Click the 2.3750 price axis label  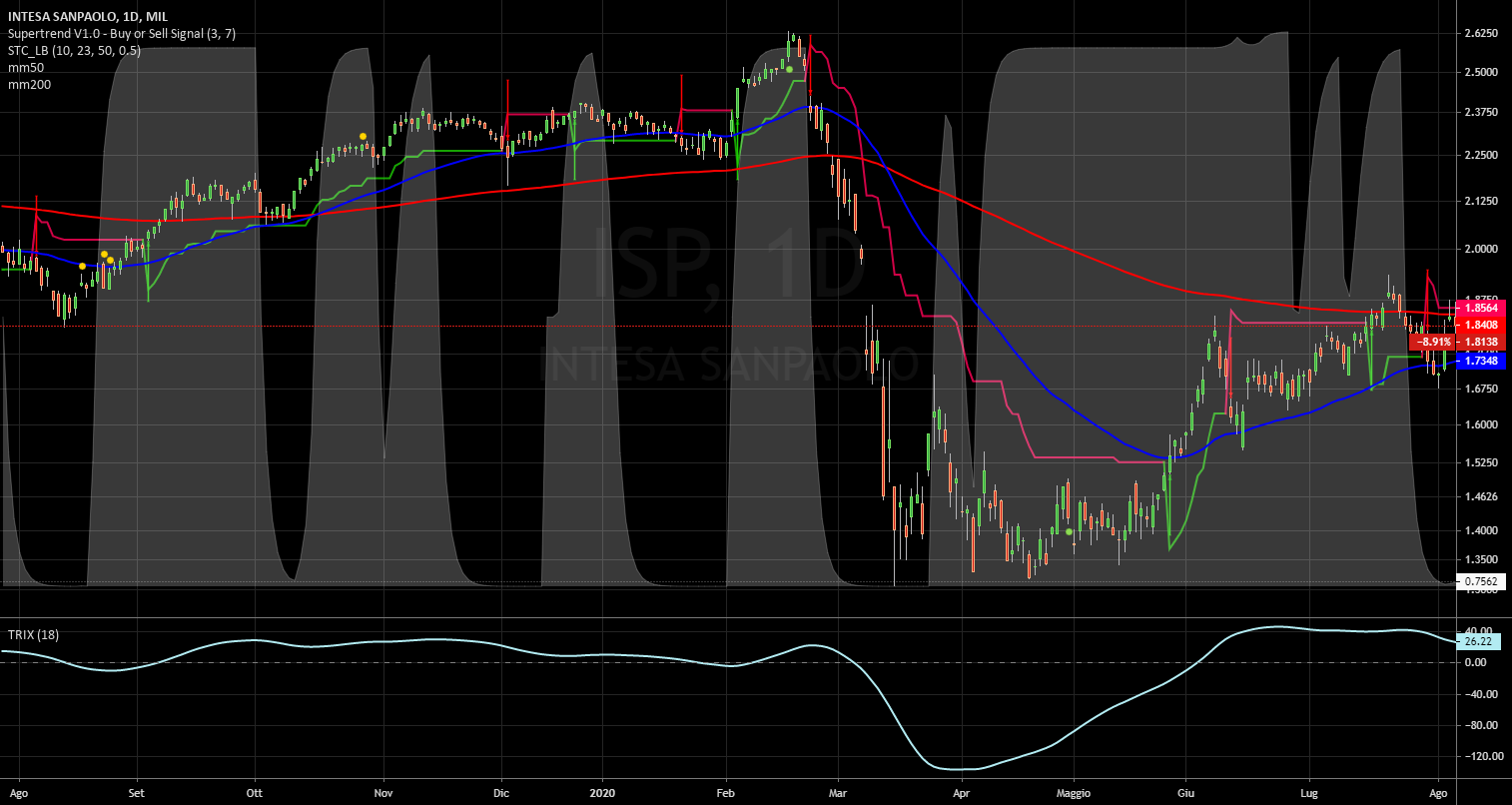pyautogui.click(x=1480, y=113)
